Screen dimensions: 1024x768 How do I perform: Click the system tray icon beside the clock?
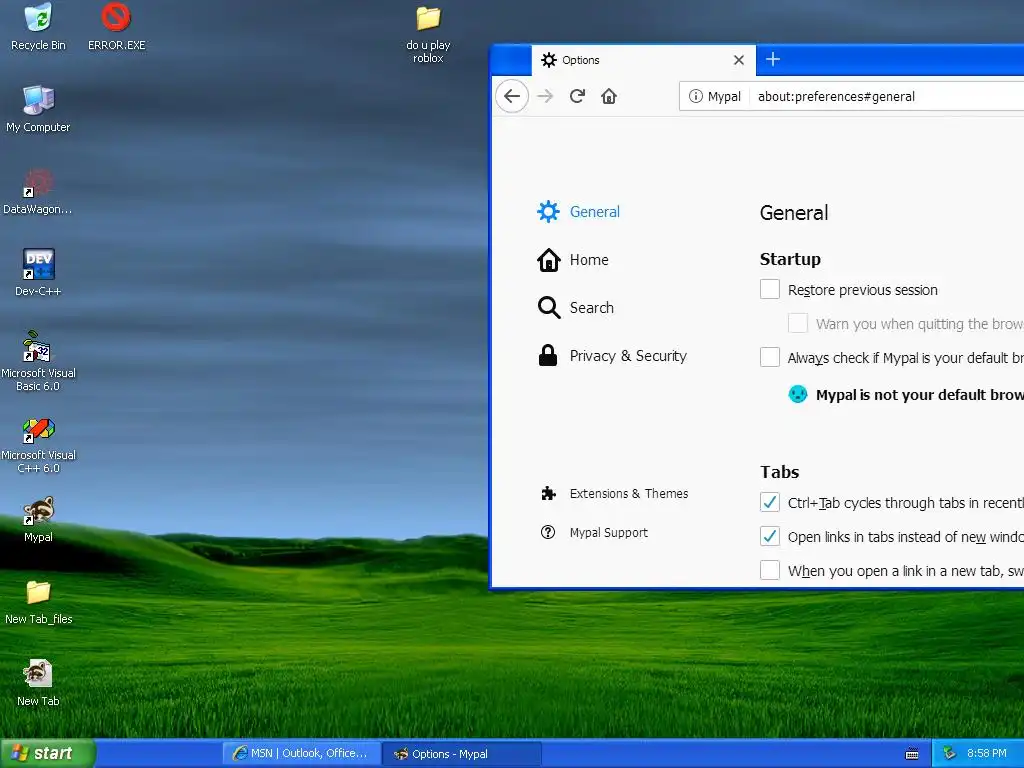[950, 754]
